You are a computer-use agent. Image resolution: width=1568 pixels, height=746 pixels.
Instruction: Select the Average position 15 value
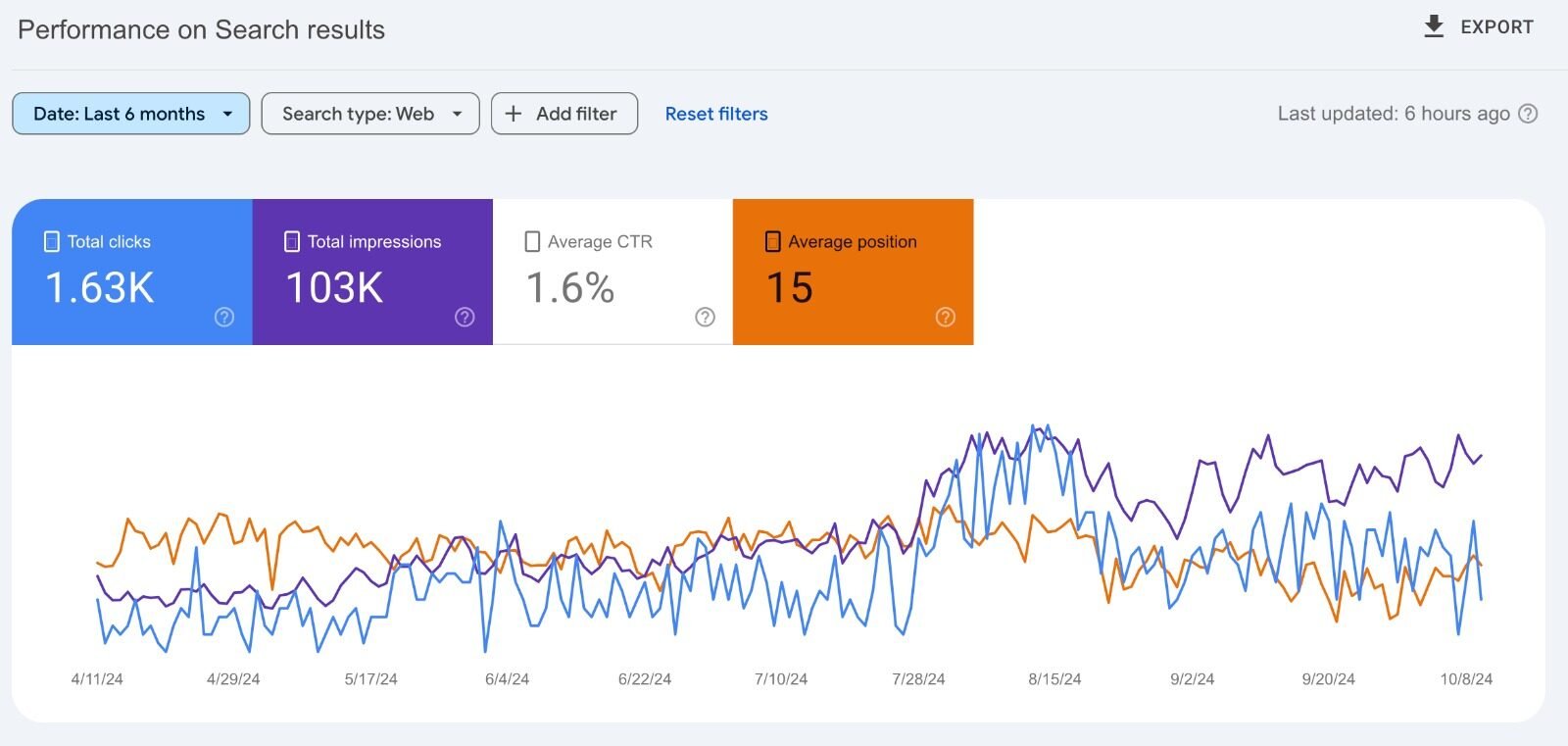point(790,288)
